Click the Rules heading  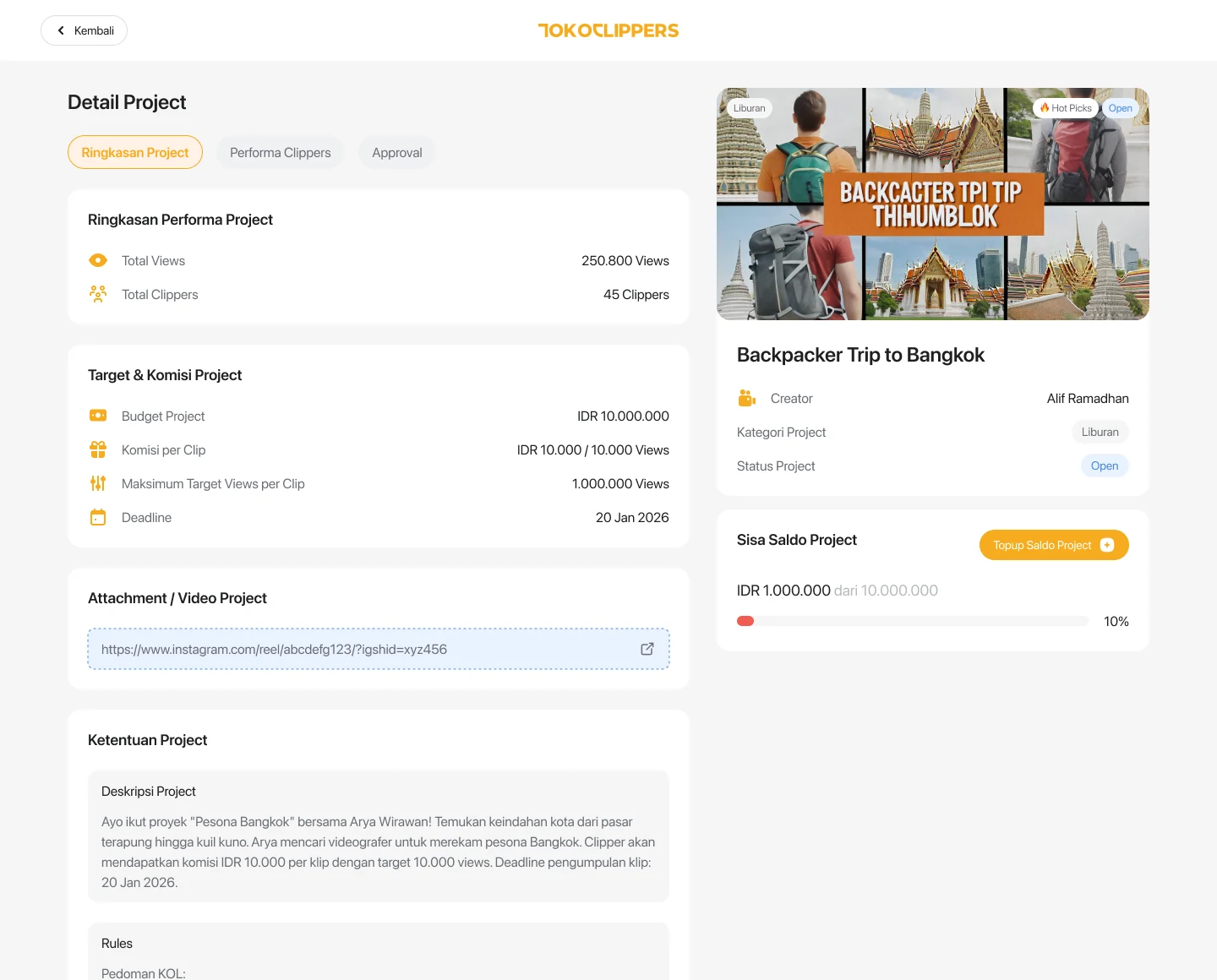click(x=117, y=943)
